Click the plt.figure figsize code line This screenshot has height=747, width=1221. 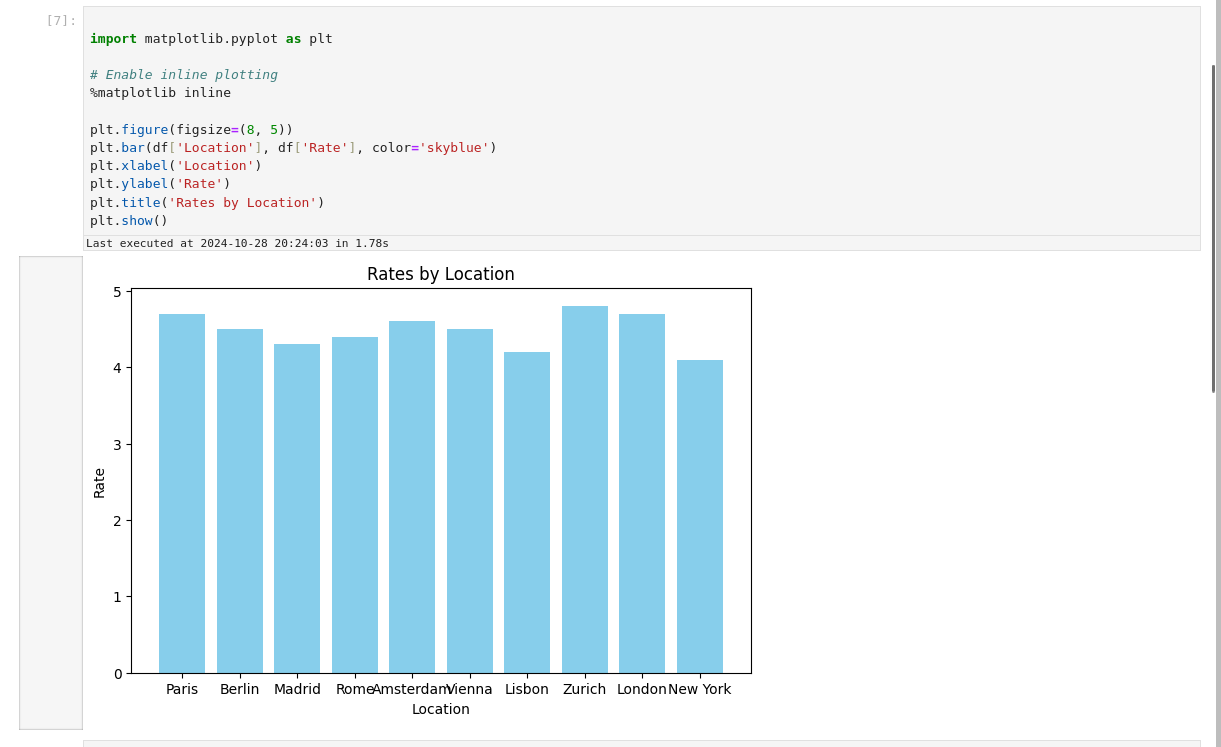tap(191, 130)
